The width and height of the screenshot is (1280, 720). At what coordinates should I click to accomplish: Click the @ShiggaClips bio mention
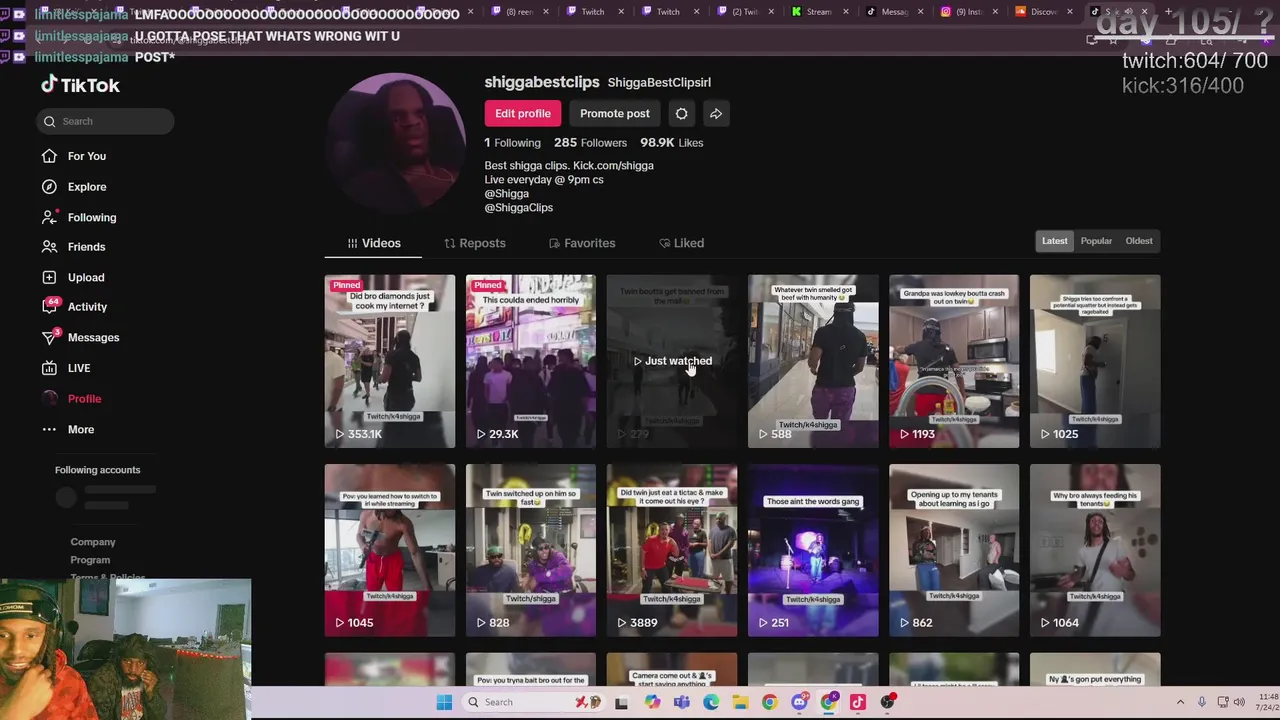coord(519,208)
